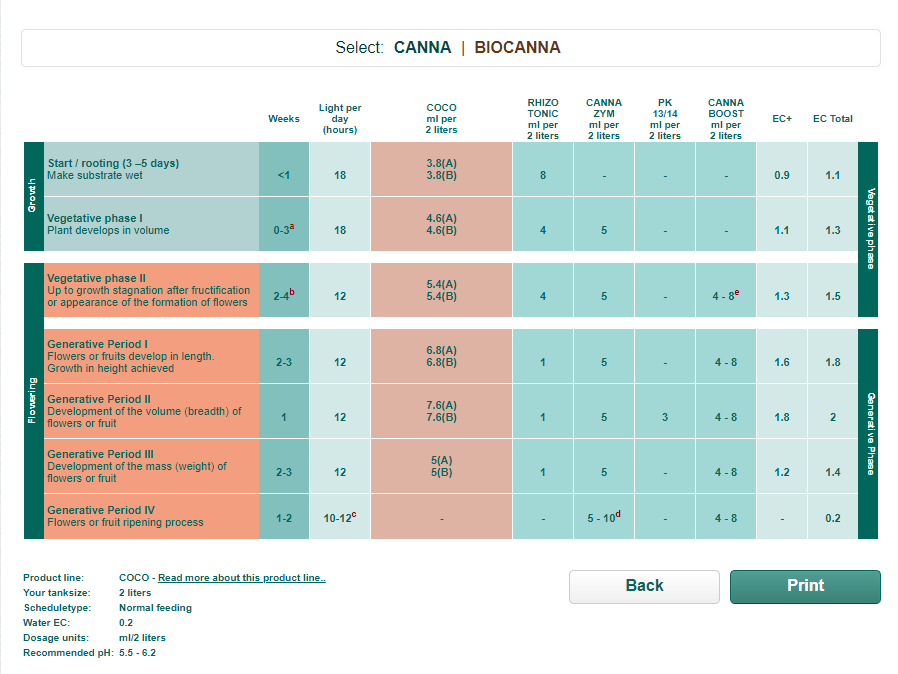This screenshot has height=674, width=898.
Task: Click the vertical Flowering section label
Action: pyautogui.click(x=33, y=402)
